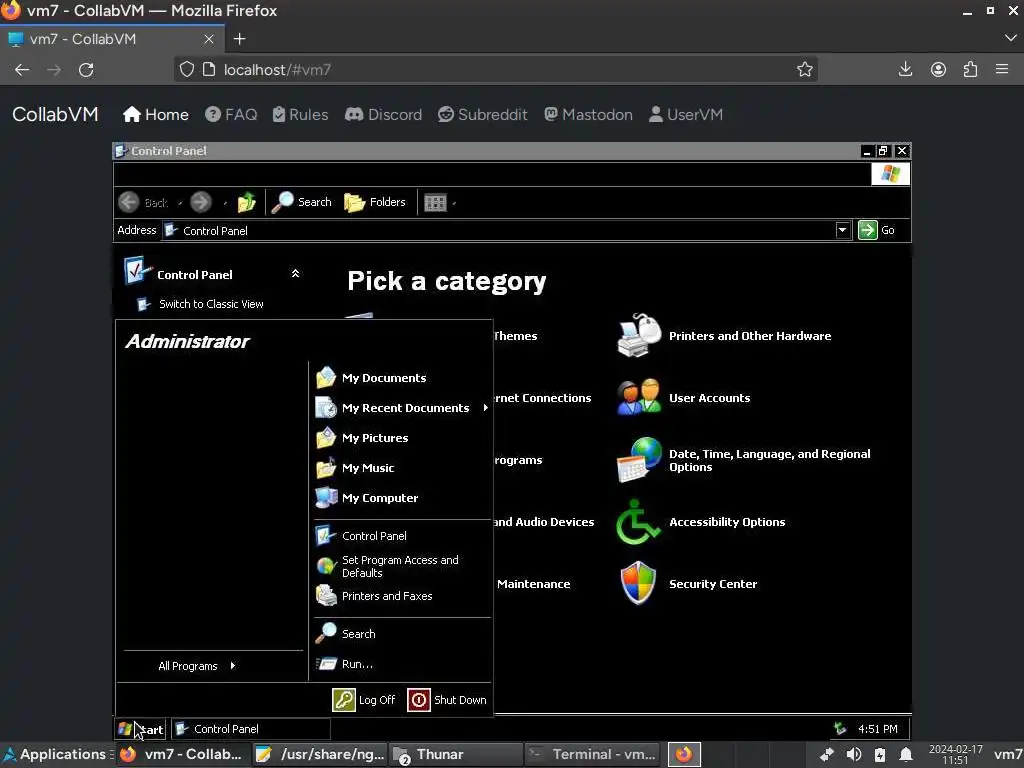1024x768 pixels.
Task: Click the Shut Down button
Action: pos(447,699)
